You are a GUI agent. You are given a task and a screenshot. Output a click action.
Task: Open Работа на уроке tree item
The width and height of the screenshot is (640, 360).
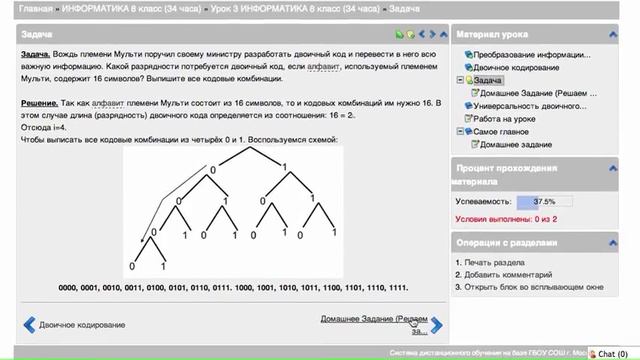point(504,119)
